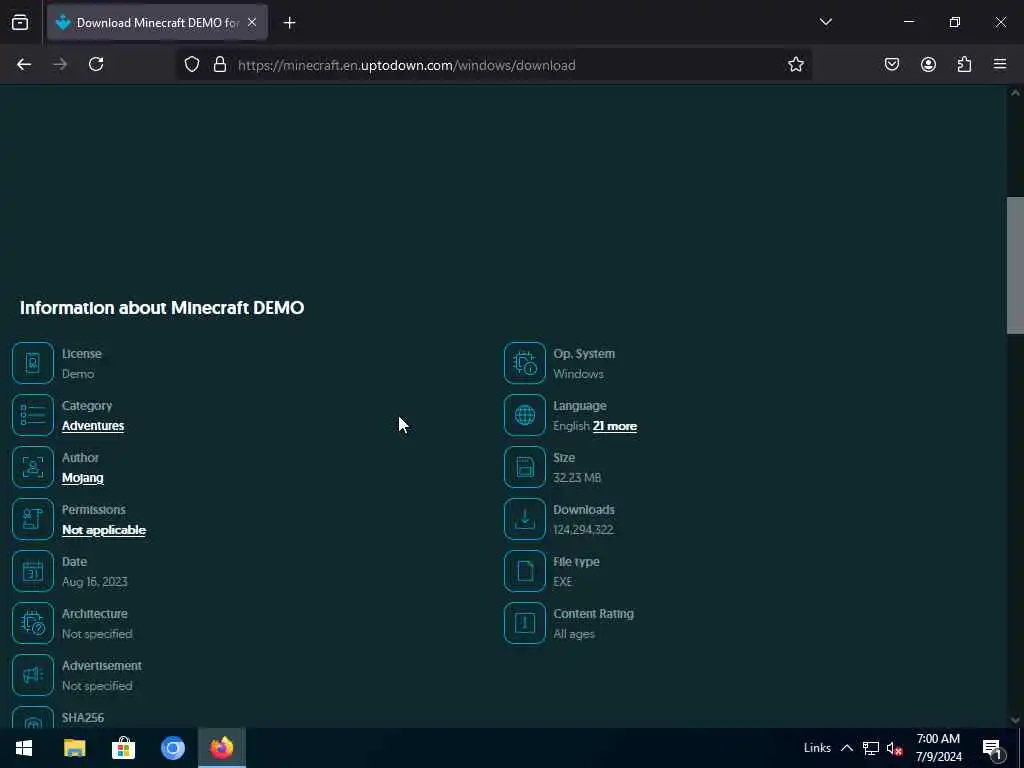Viewport: 1024px width, 768px height.
Task: Open the Save to Pocket button
Action: coord(891,65)
